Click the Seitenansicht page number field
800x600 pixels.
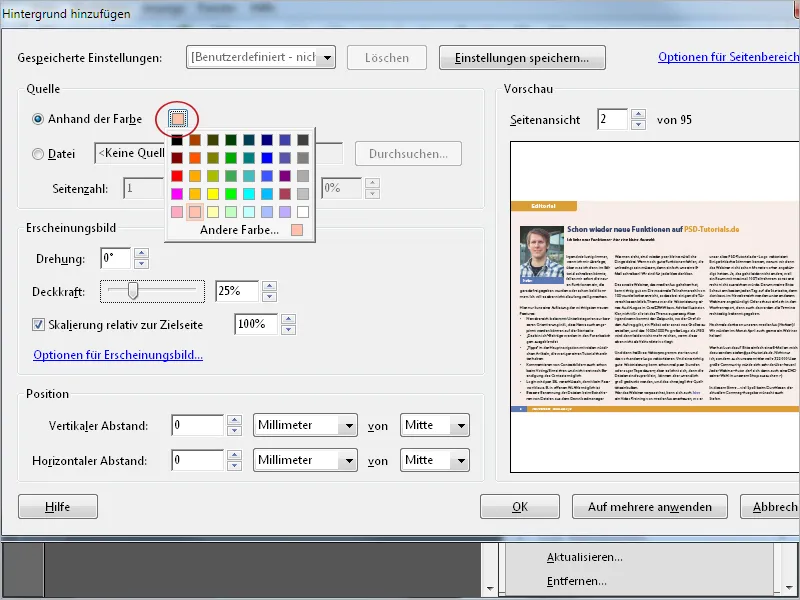pos(613,119)
